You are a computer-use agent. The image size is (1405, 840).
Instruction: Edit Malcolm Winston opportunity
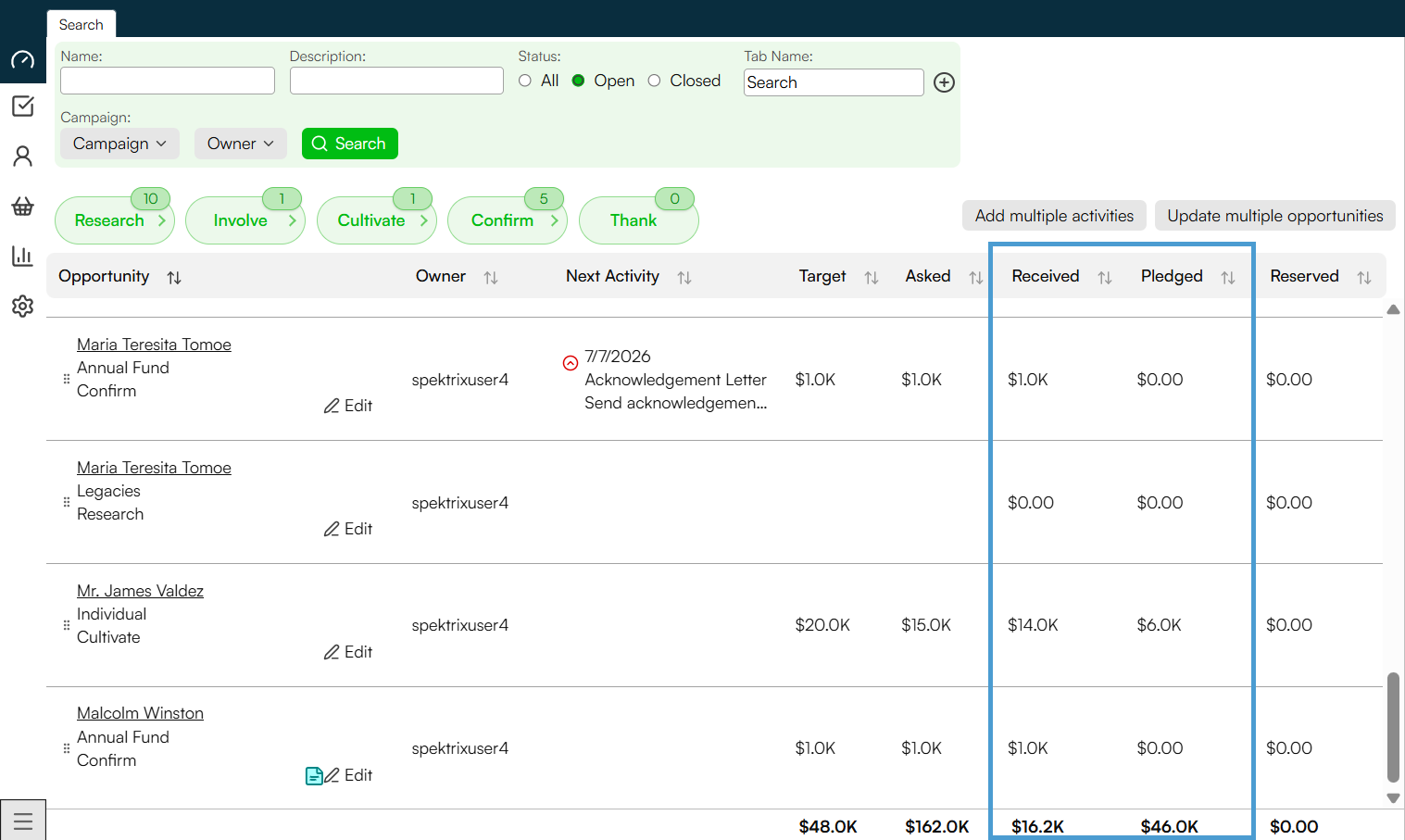(348, 775)
